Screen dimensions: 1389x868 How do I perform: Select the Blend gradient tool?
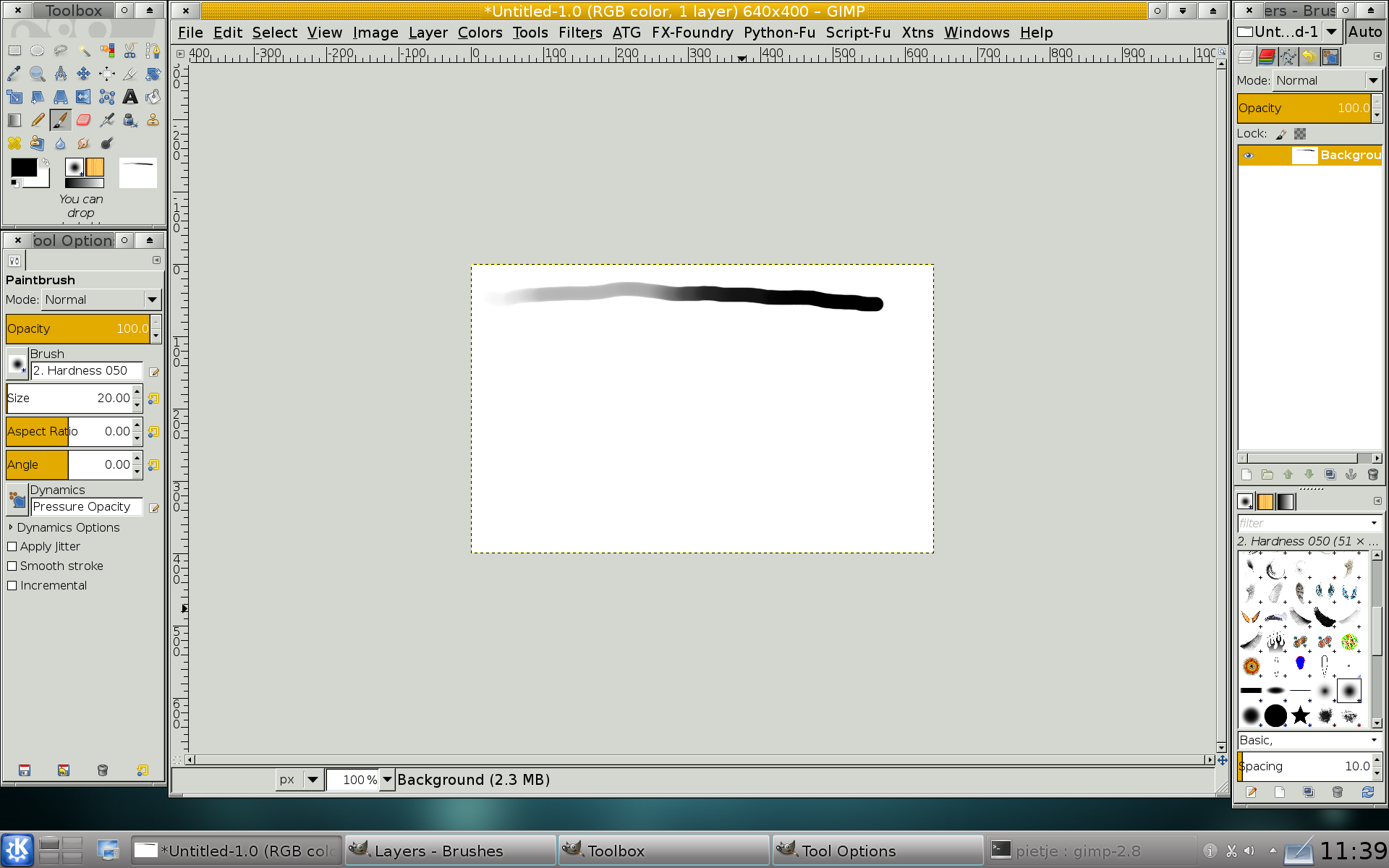coord(14,120)
